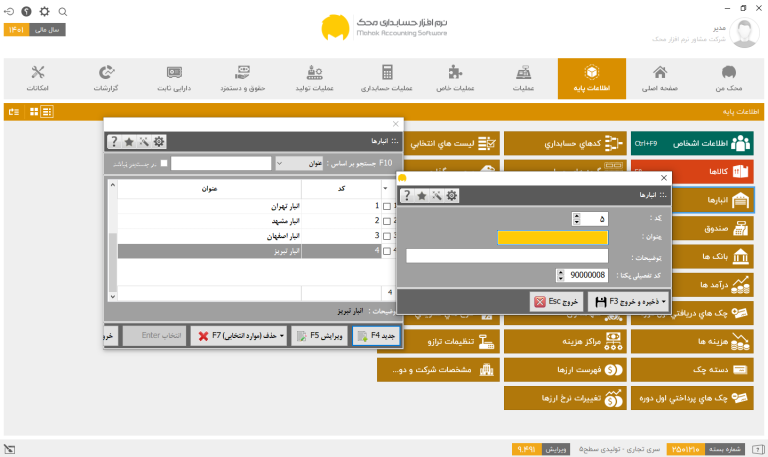The image size is (768, 457).
Task: Open the settings gear in the Anbarha form header
Action: click(x=452, y=196)
